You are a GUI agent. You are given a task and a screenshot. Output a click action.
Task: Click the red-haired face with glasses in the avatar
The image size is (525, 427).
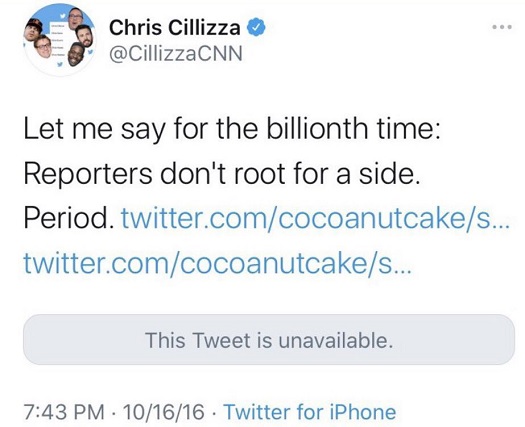pos(43,46)
